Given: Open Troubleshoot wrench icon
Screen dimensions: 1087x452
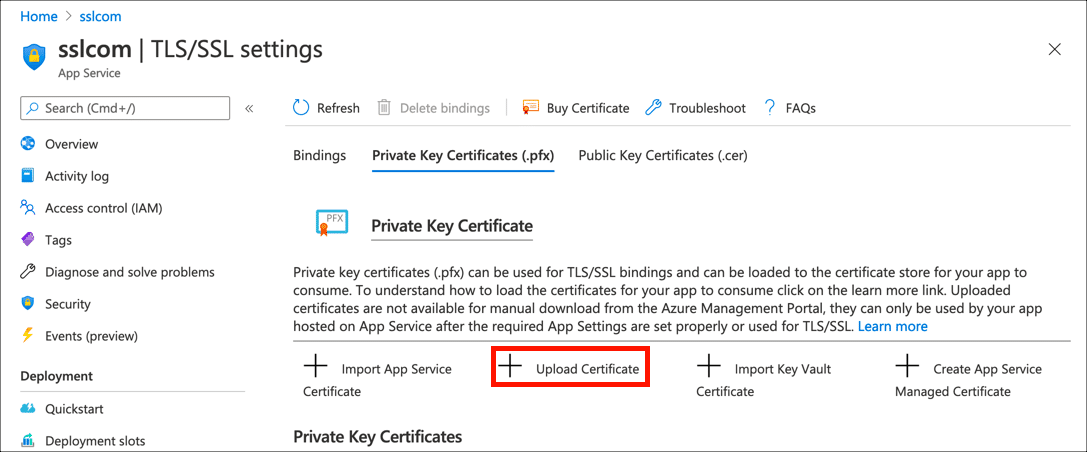Looking at the screenshot, I should point(653,108).
